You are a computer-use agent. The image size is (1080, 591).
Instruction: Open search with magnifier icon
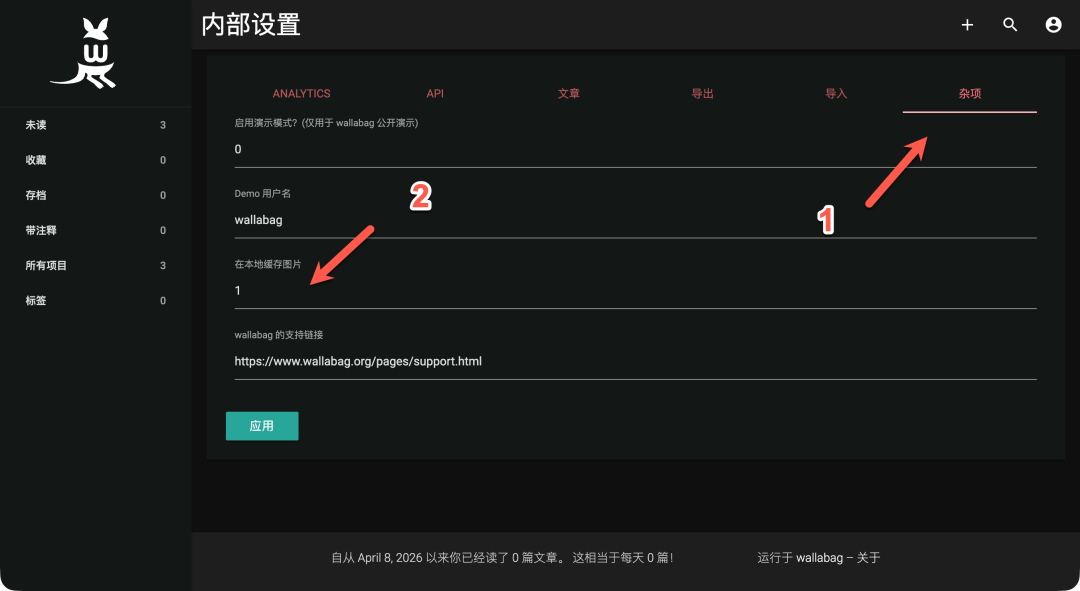point(1010,25)
